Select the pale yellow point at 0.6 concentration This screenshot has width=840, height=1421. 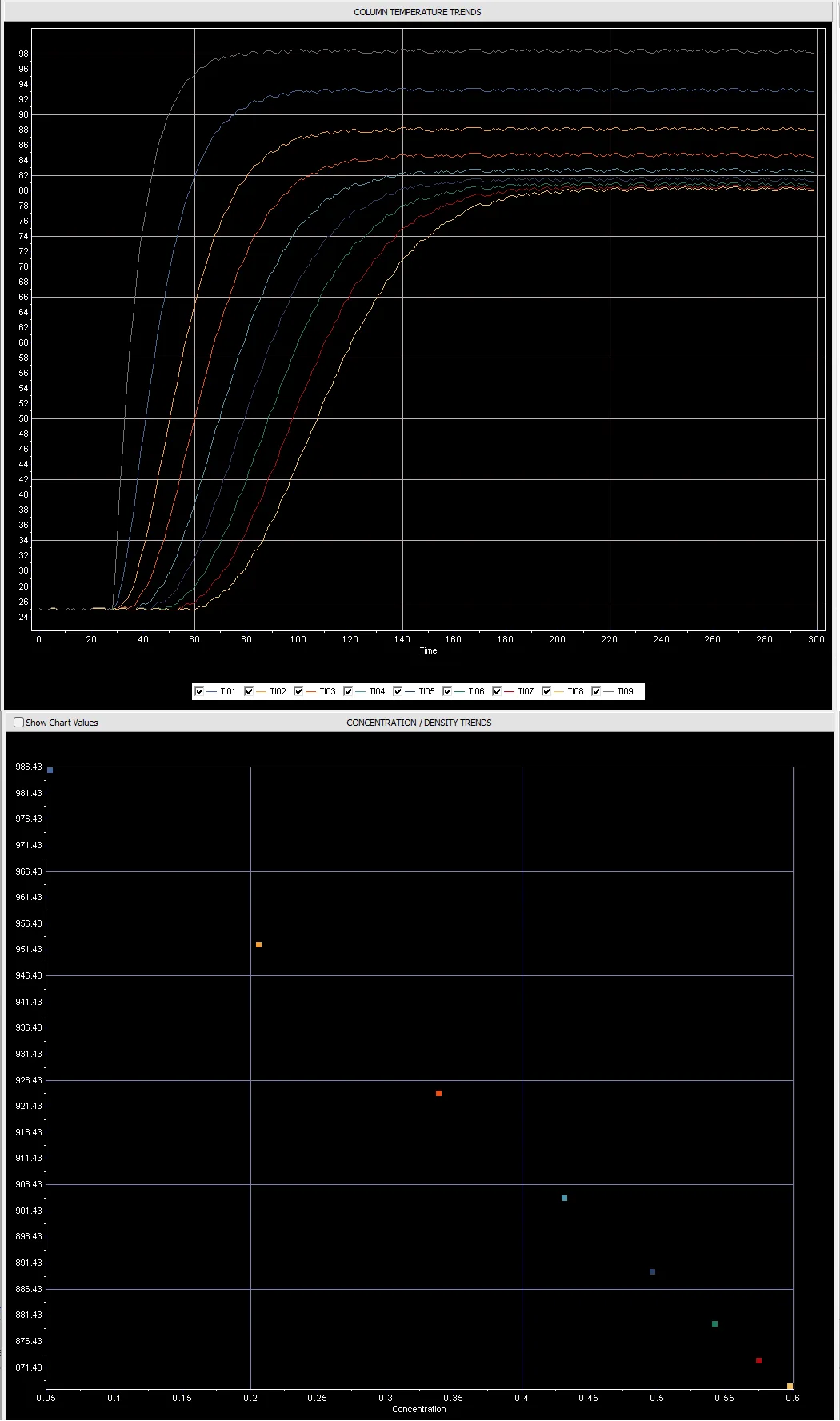pyautogui.click(x=790, y=1387)
